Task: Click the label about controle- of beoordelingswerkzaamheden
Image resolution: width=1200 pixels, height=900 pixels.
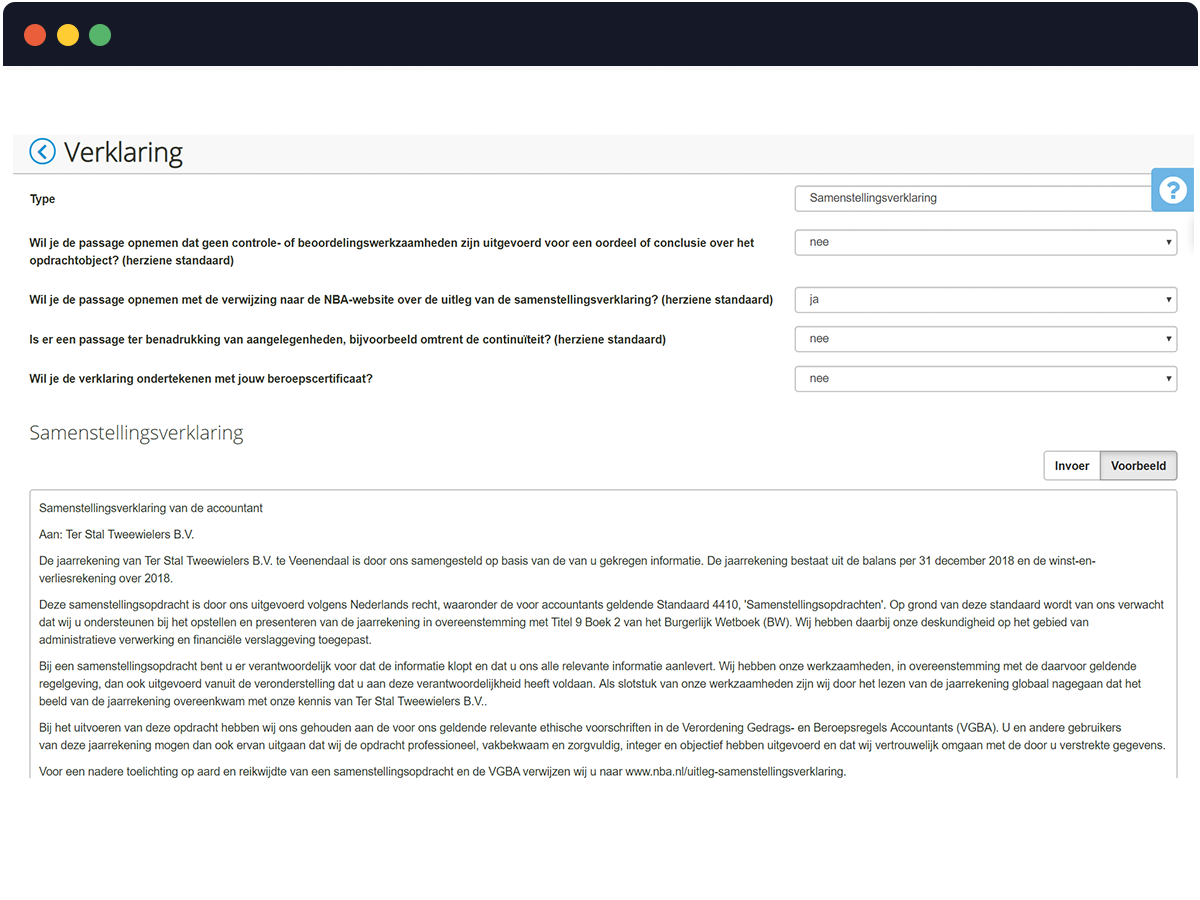Action: click(391, 251)
